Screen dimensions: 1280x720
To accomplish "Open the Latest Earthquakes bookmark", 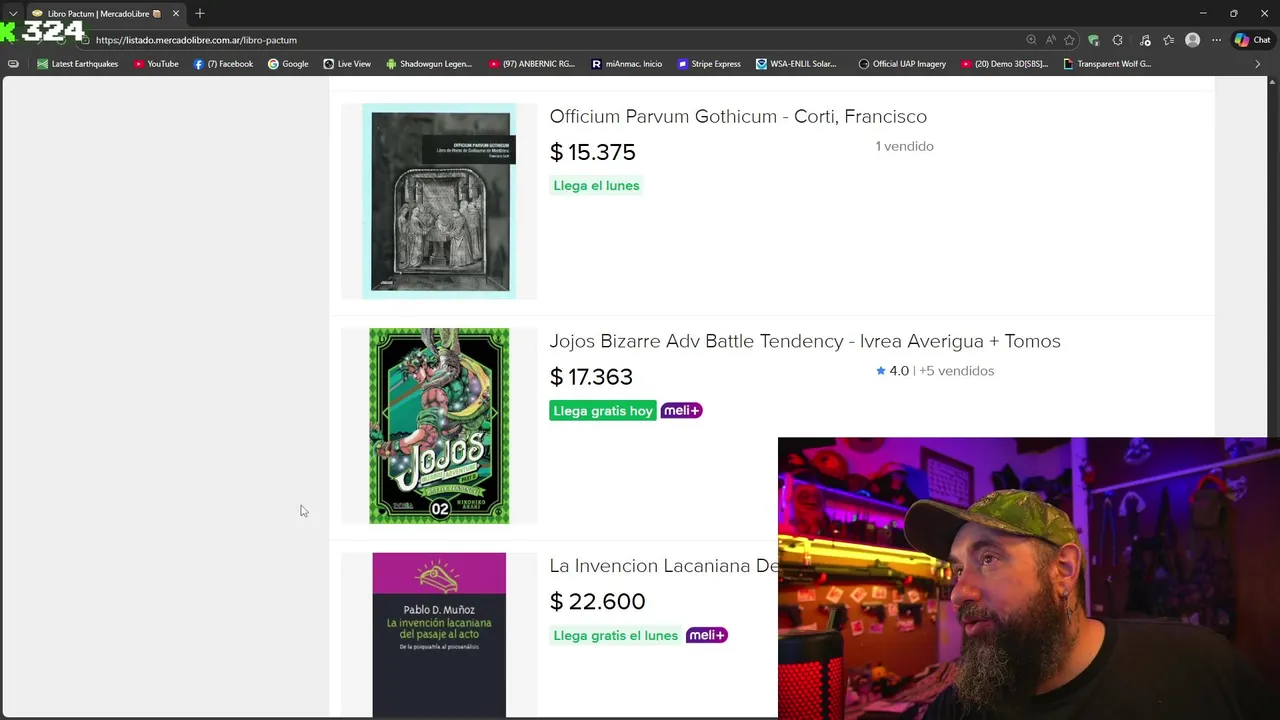I will (x=77, y=64).
